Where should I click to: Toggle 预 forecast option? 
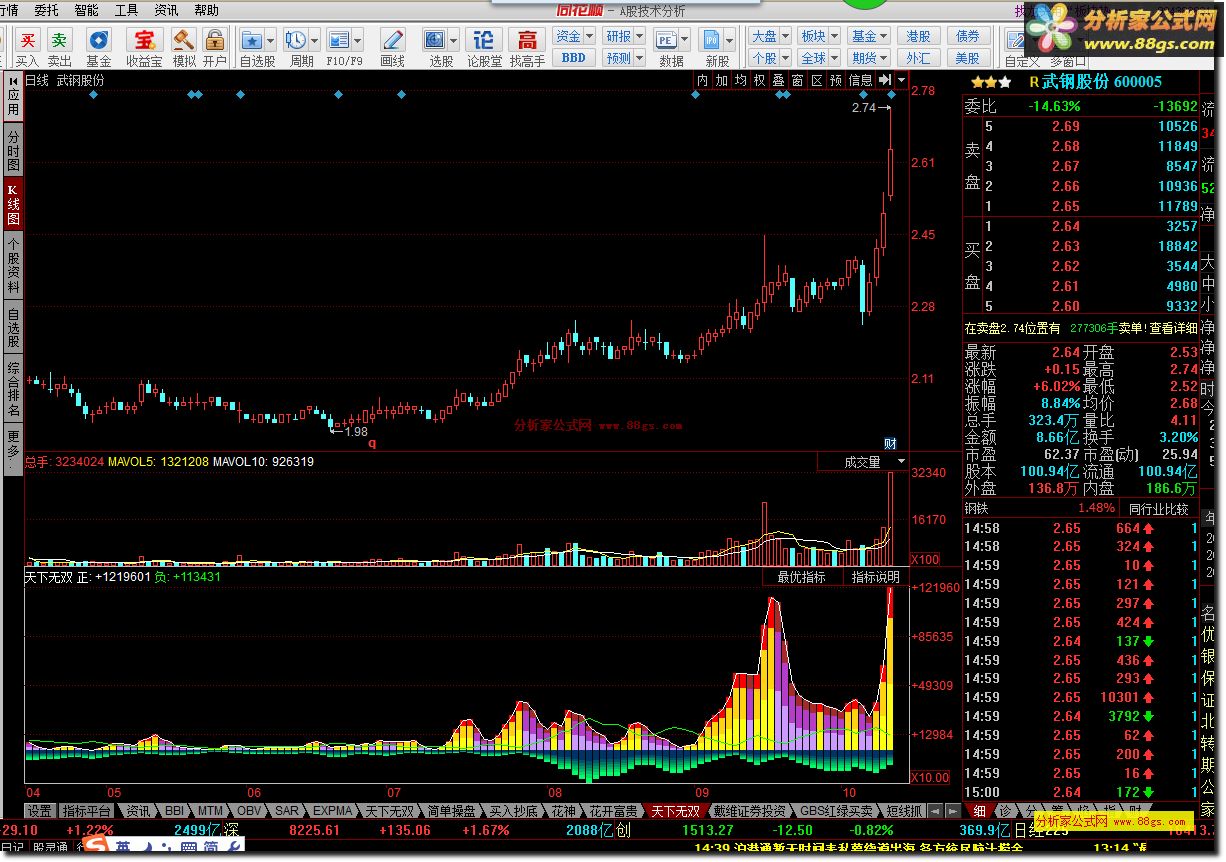tap(836, 80)
